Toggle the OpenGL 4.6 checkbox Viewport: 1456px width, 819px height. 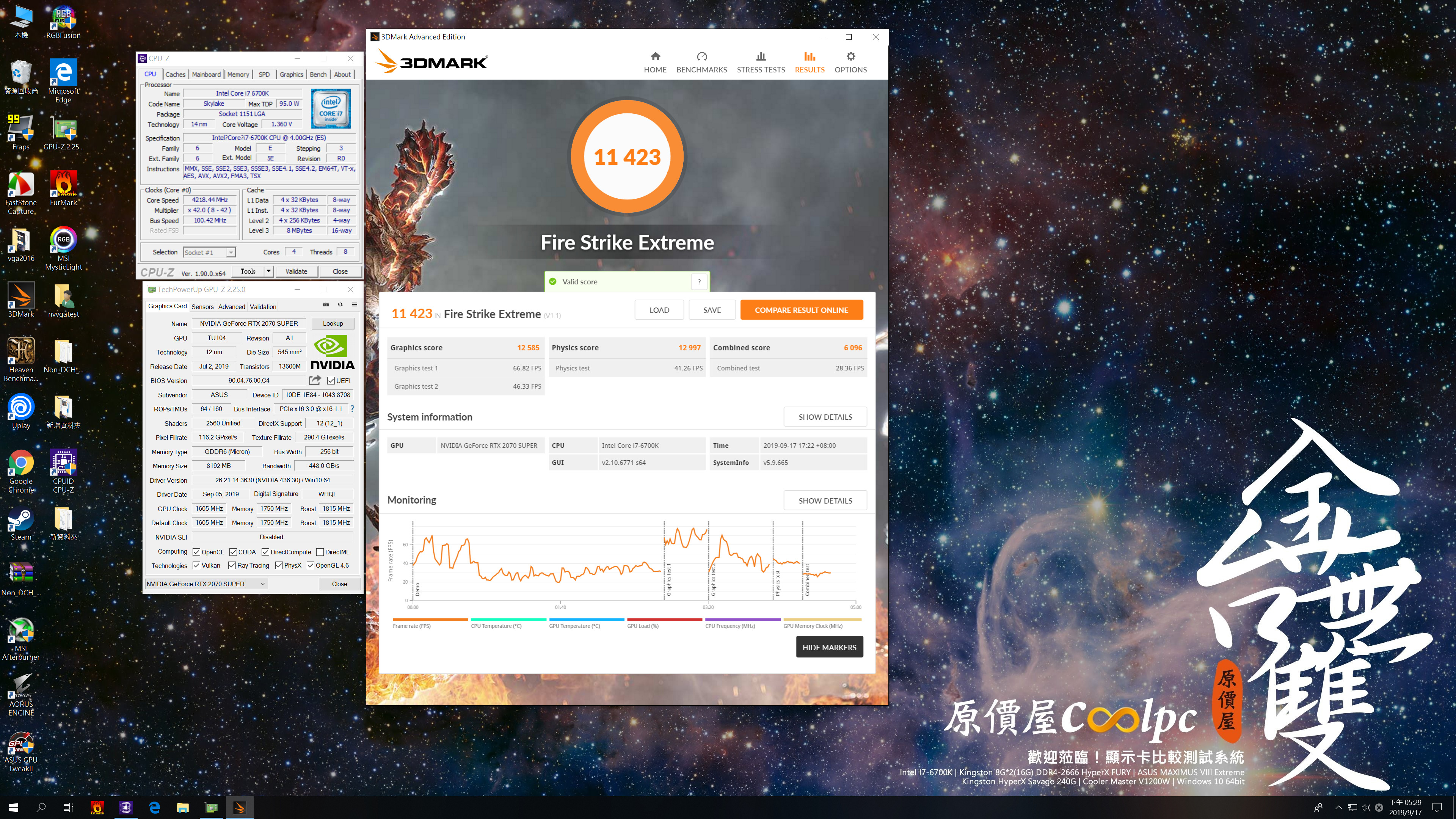coord(310,565)
